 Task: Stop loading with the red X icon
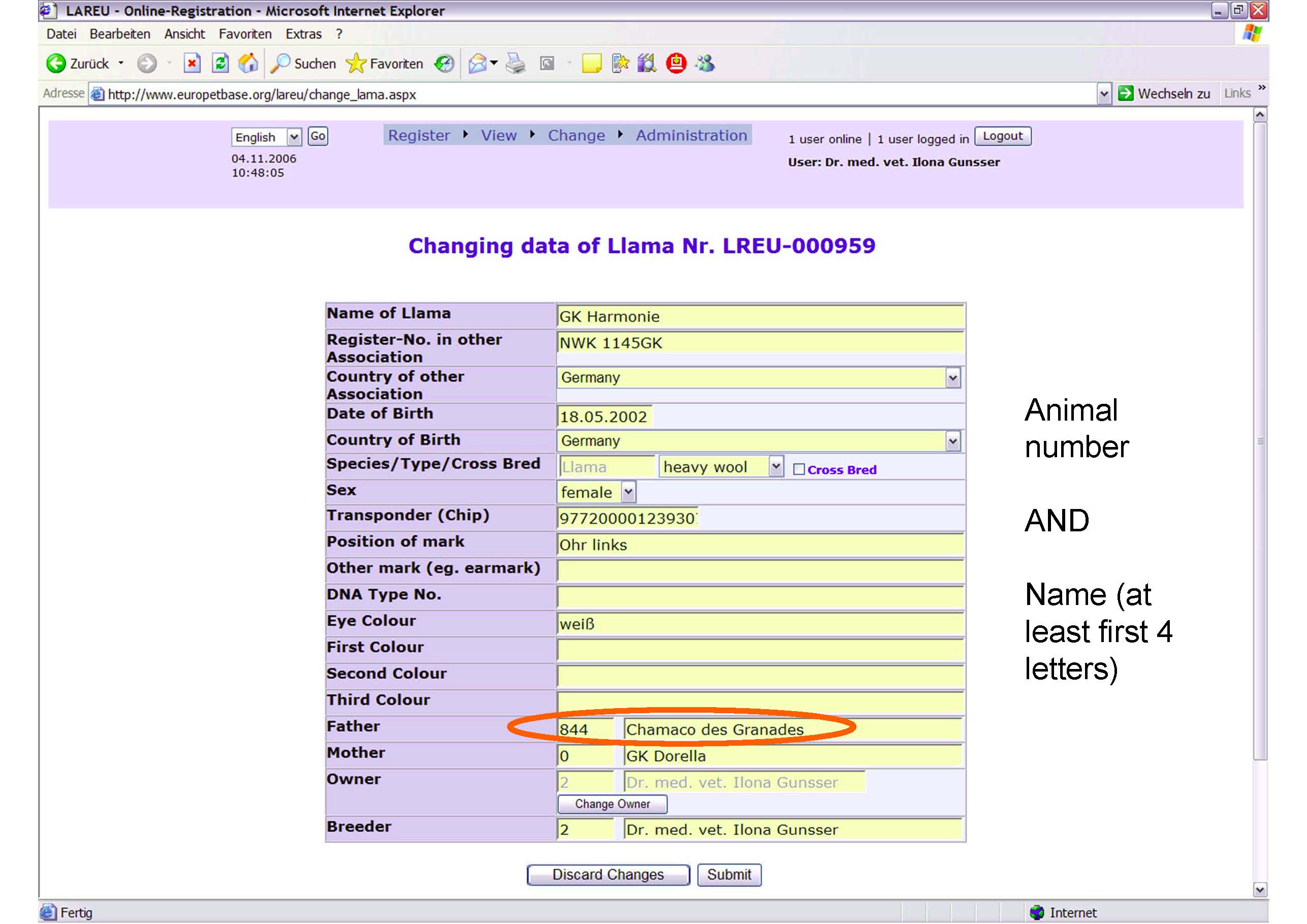pos(192,63)
